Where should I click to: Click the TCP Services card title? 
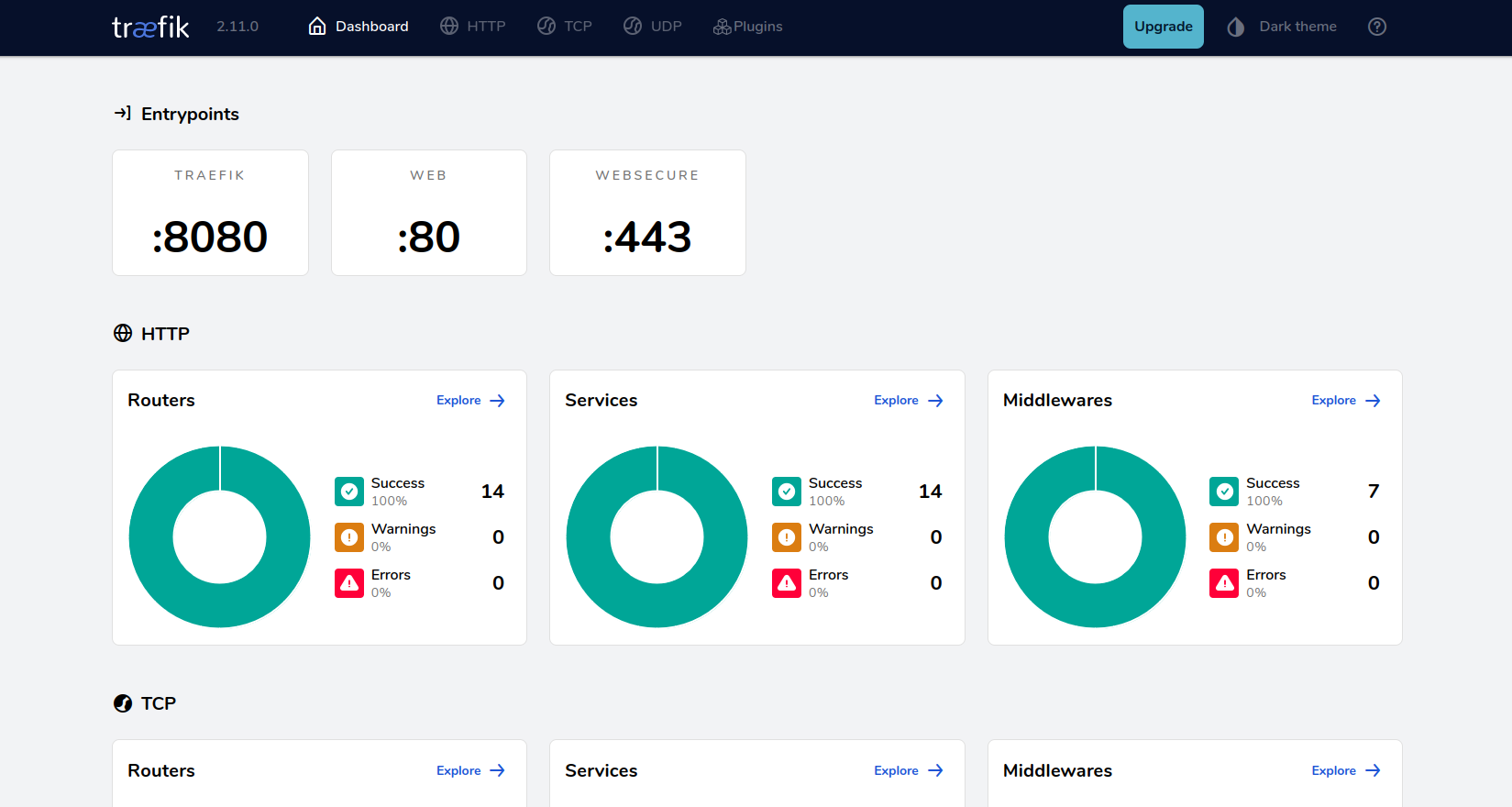click(x=601, y=770)
